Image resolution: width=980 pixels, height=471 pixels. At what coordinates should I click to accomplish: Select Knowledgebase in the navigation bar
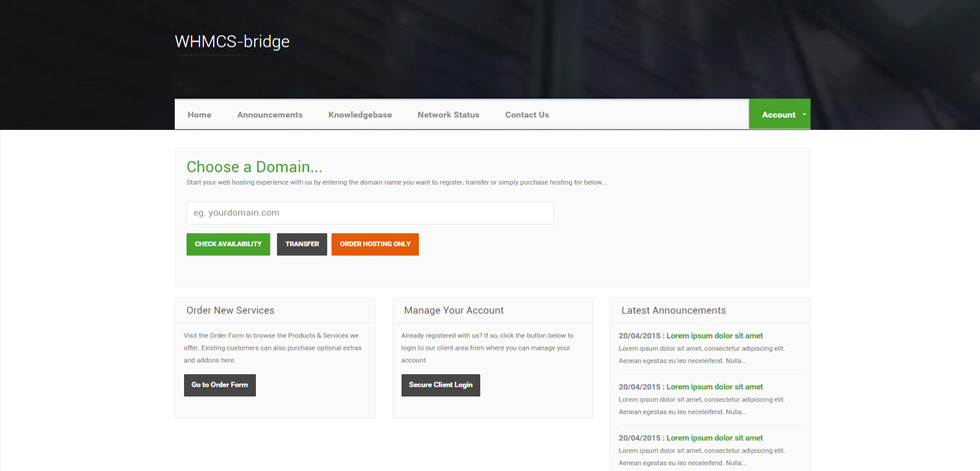(360, 115)
